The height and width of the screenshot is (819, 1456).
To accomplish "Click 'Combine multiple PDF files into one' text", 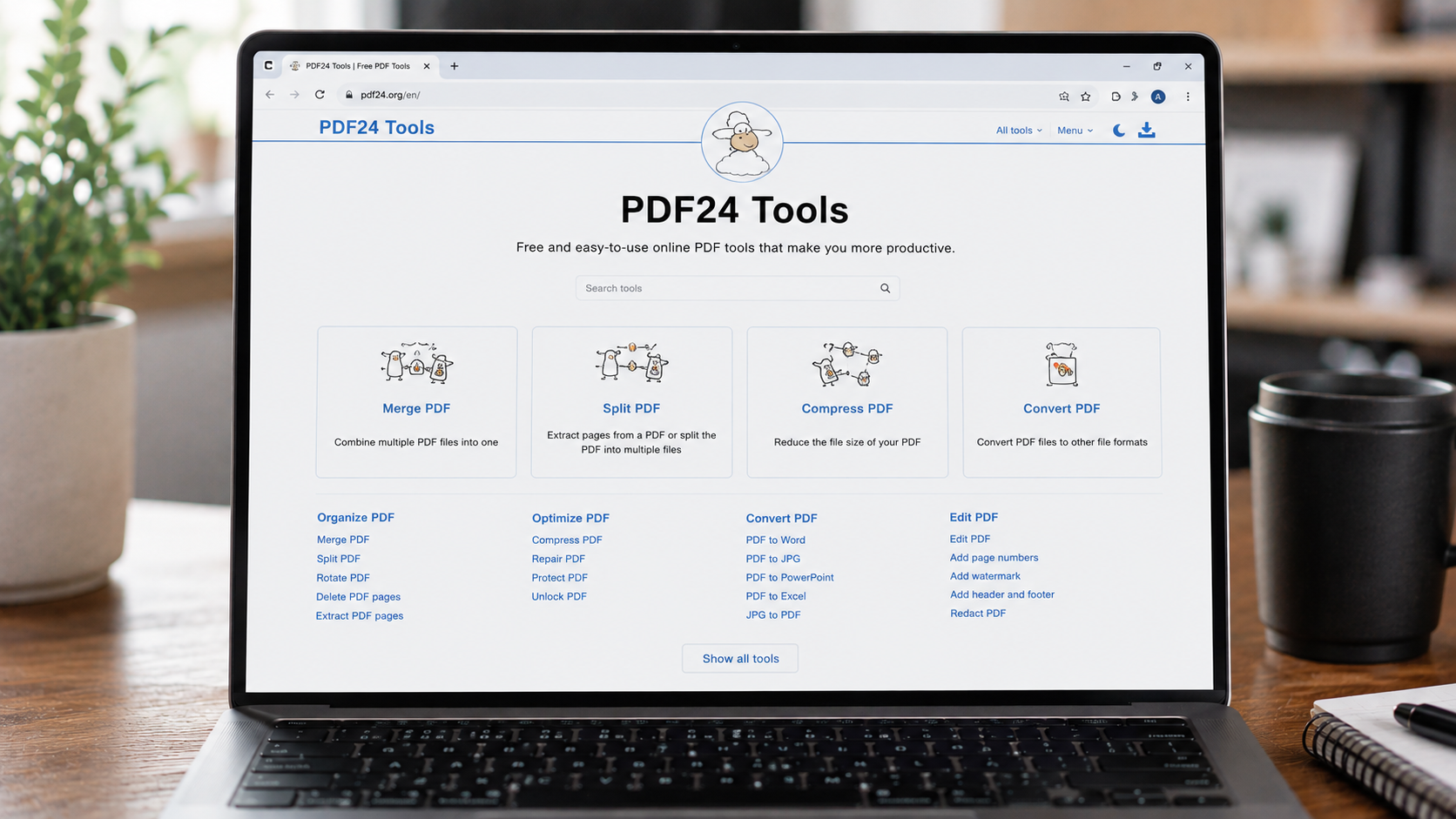I will [x=416, y=442].
